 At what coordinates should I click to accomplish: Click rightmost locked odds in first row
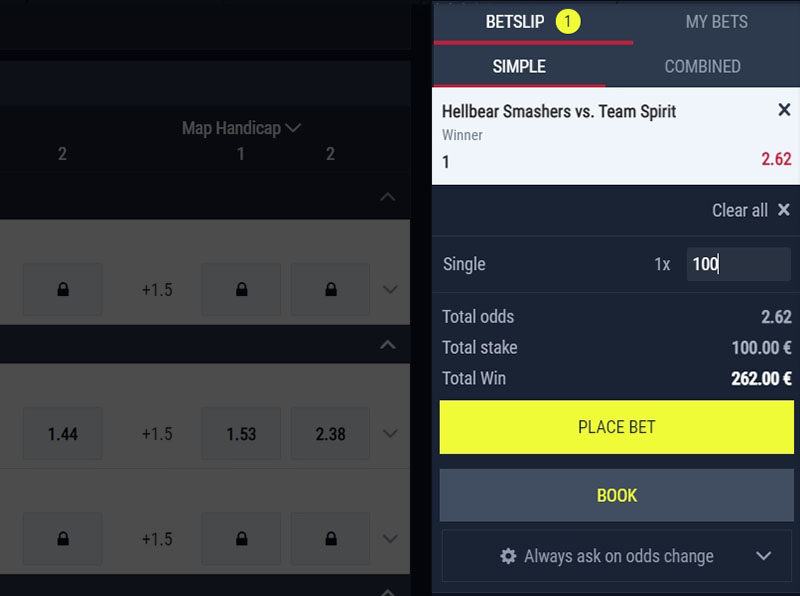[331, 289]
